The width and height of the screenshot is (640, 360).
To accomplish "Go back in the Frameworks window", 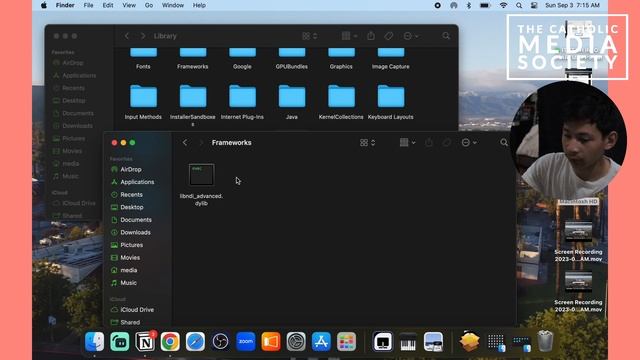I will pyautogui.click(x=185, y=142).
